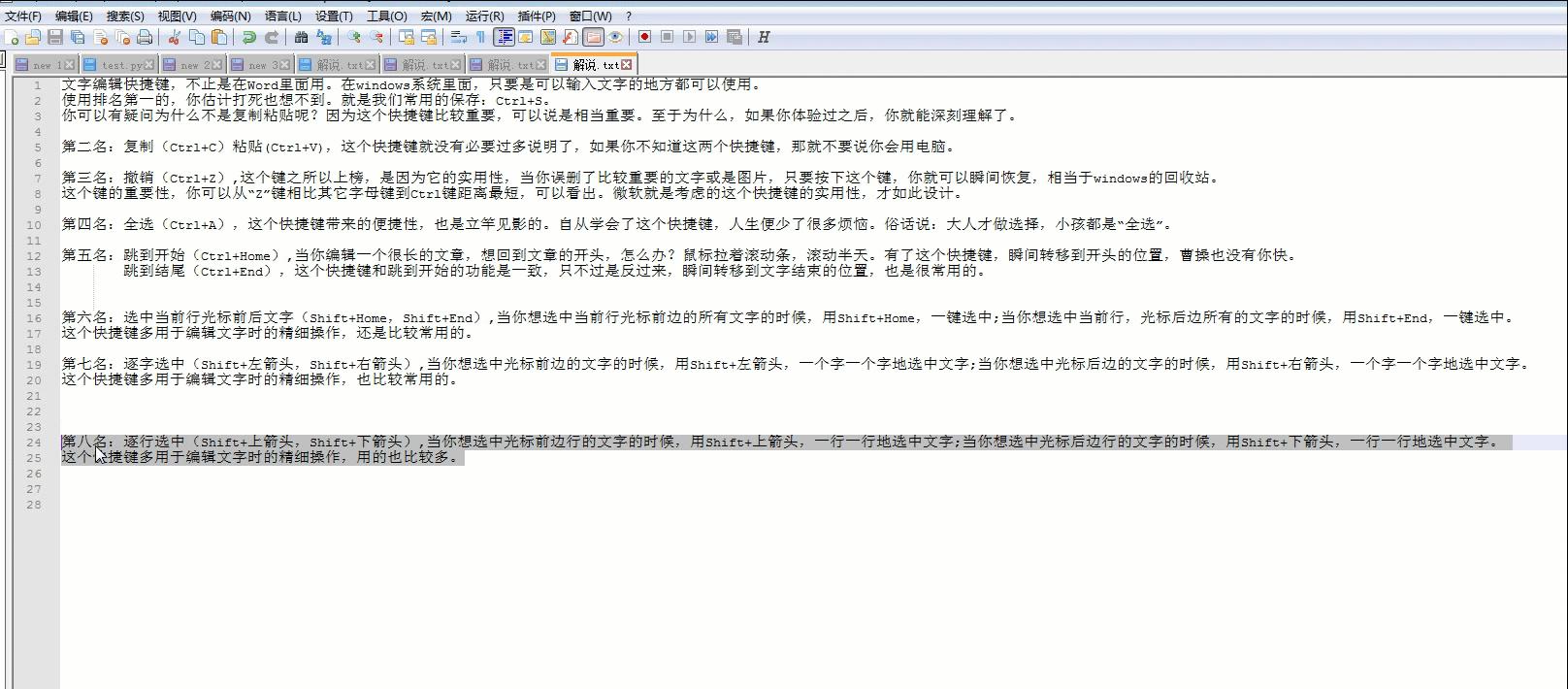Close the new 3 tab
Screen dimensions: 1568x689
[285, 65]
